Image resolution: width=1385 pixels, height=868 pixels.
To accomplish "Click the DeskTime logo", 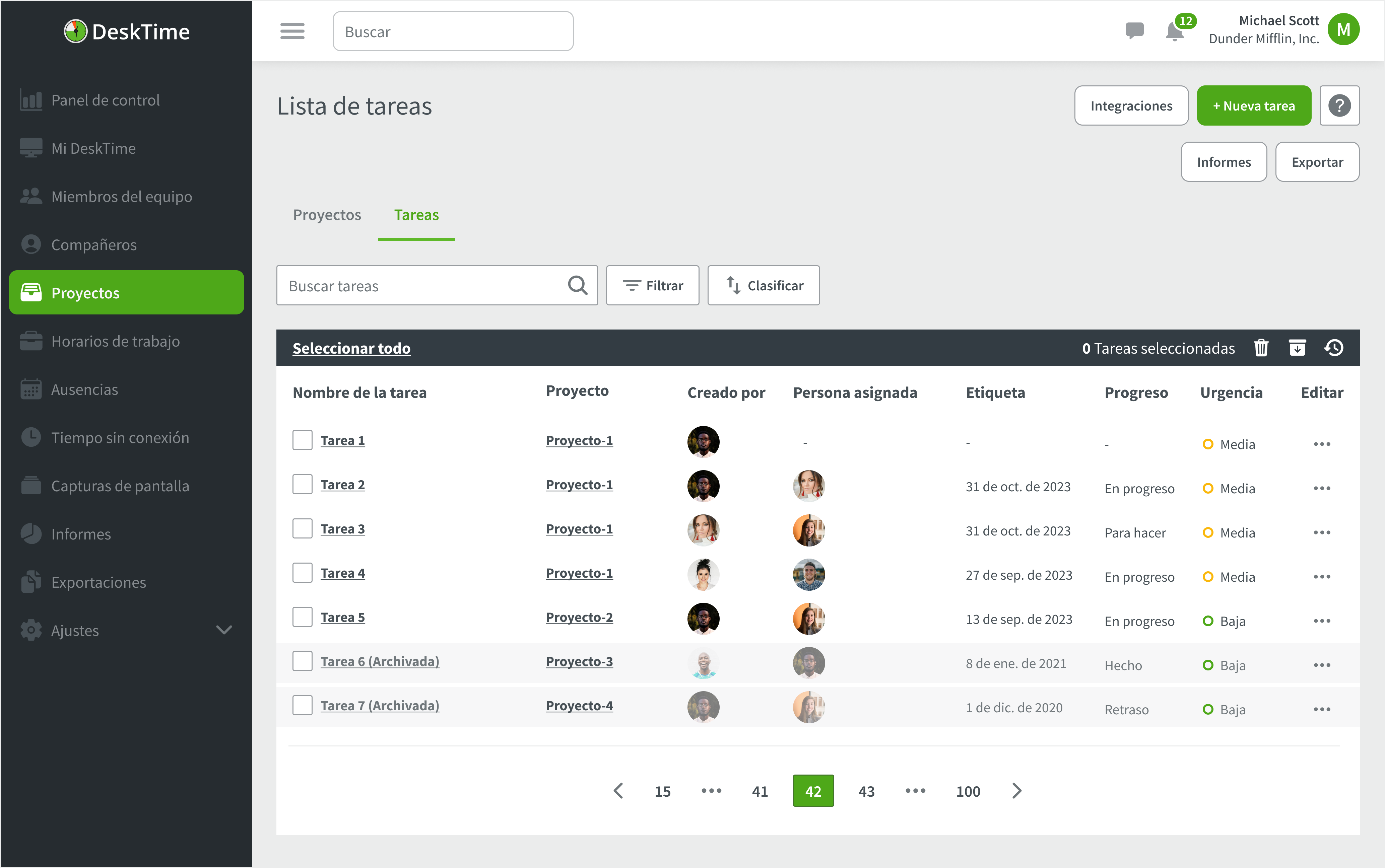I will (x=126, y=31).
